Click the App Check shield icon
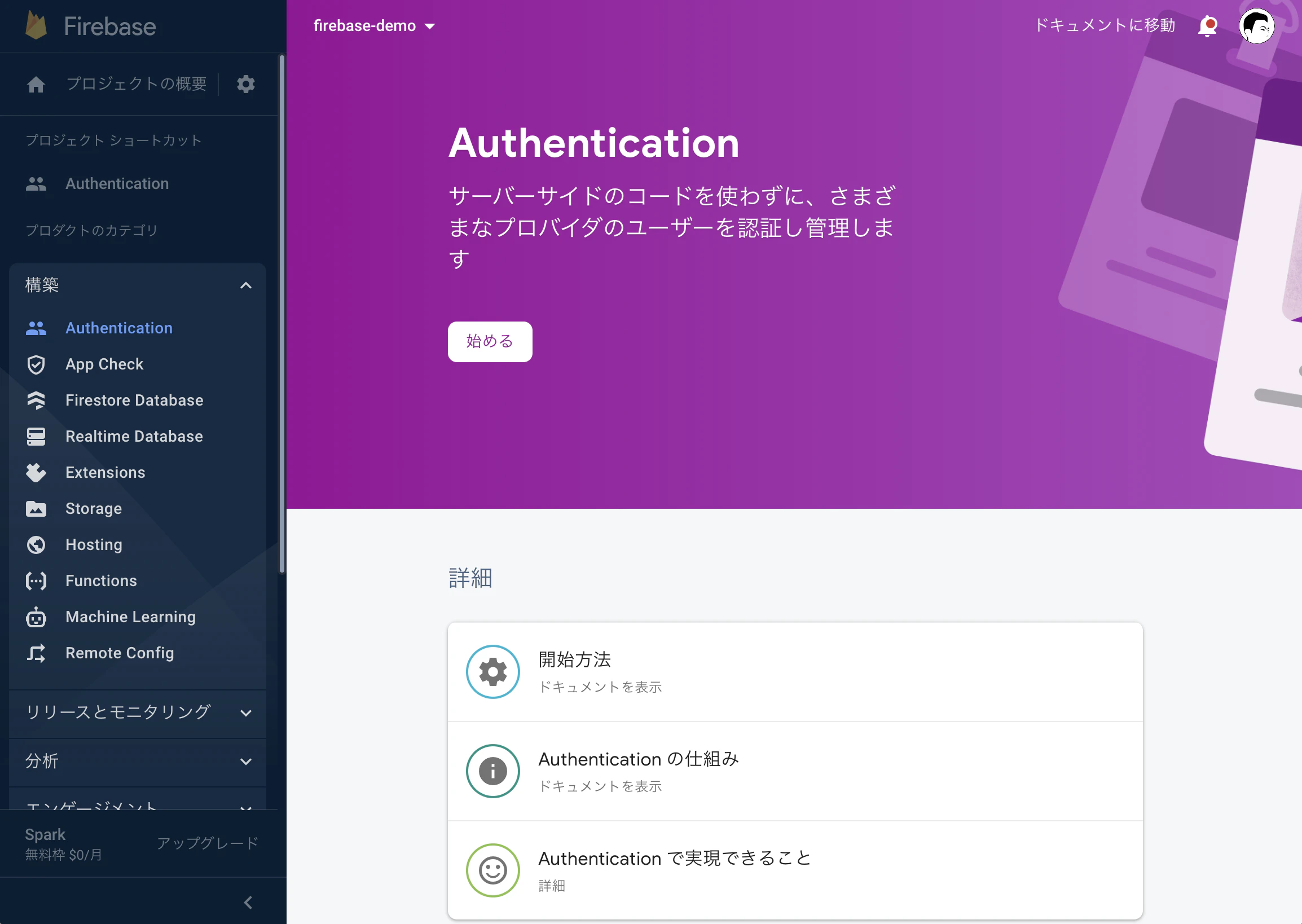The width and height of the screenshot is (1302, 924). [36, 365]
